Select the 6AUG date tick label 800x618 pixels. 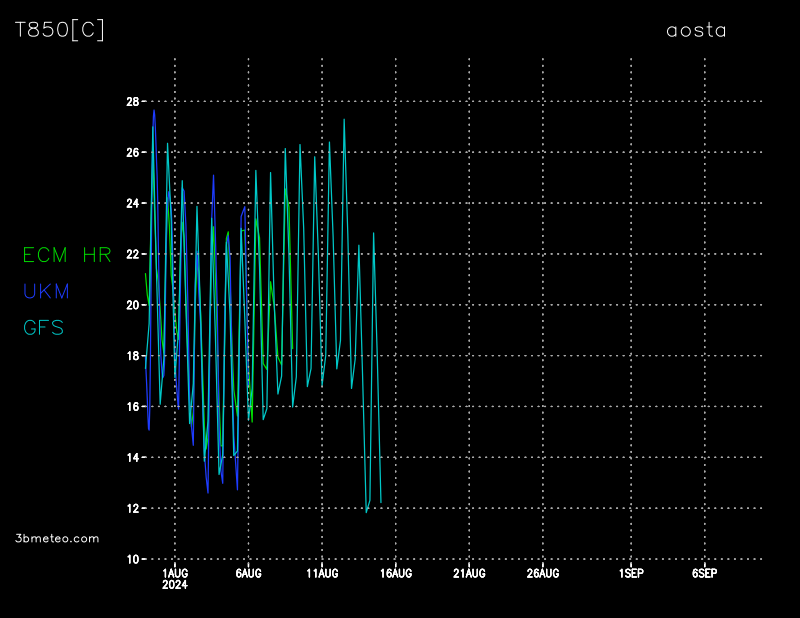[248, 573]
